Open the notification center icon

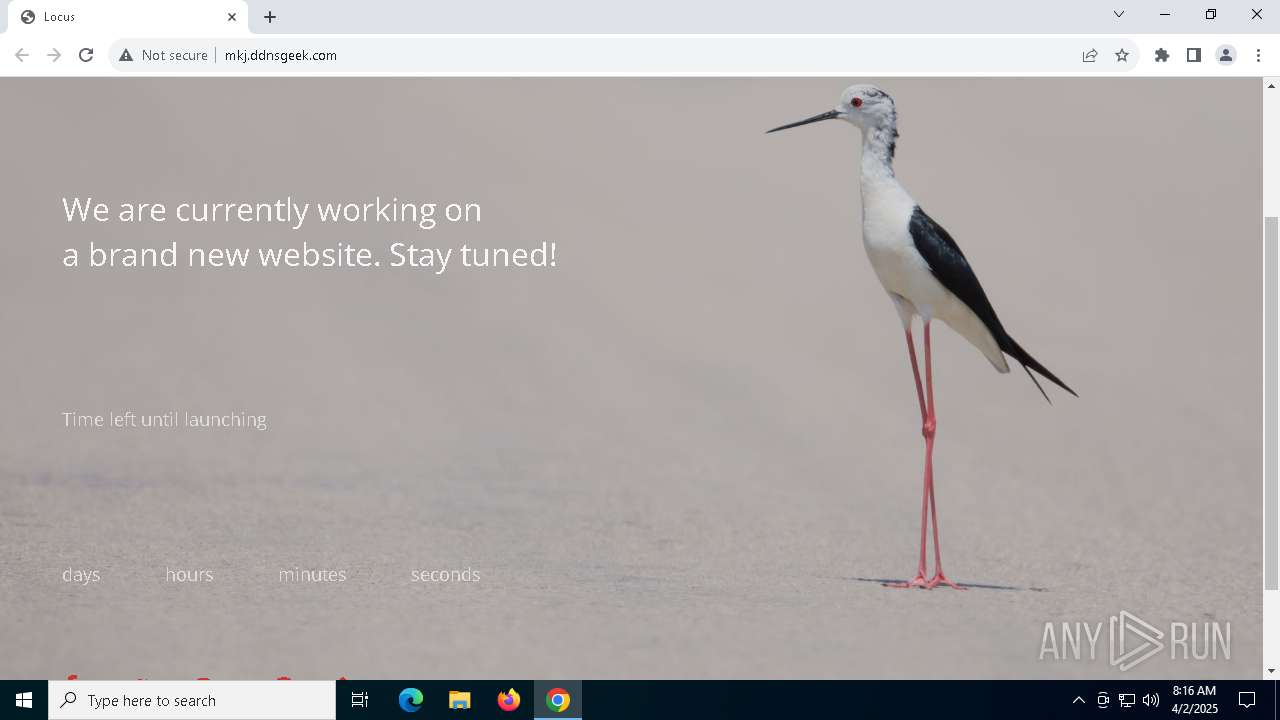(1247, 700)
